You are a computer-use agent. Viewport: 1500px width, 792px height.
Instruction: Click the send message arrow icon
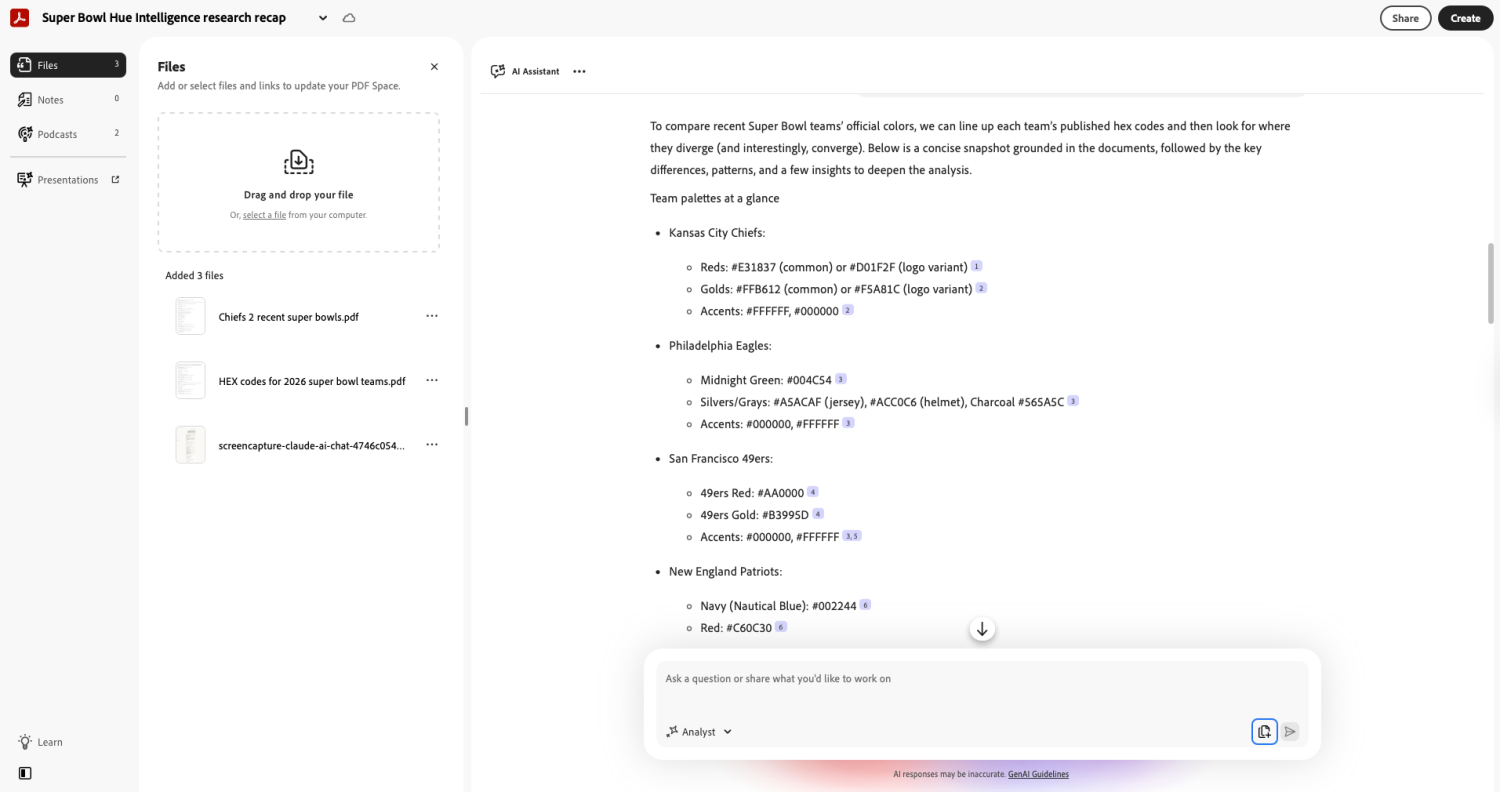click(x=1291, y=731)
